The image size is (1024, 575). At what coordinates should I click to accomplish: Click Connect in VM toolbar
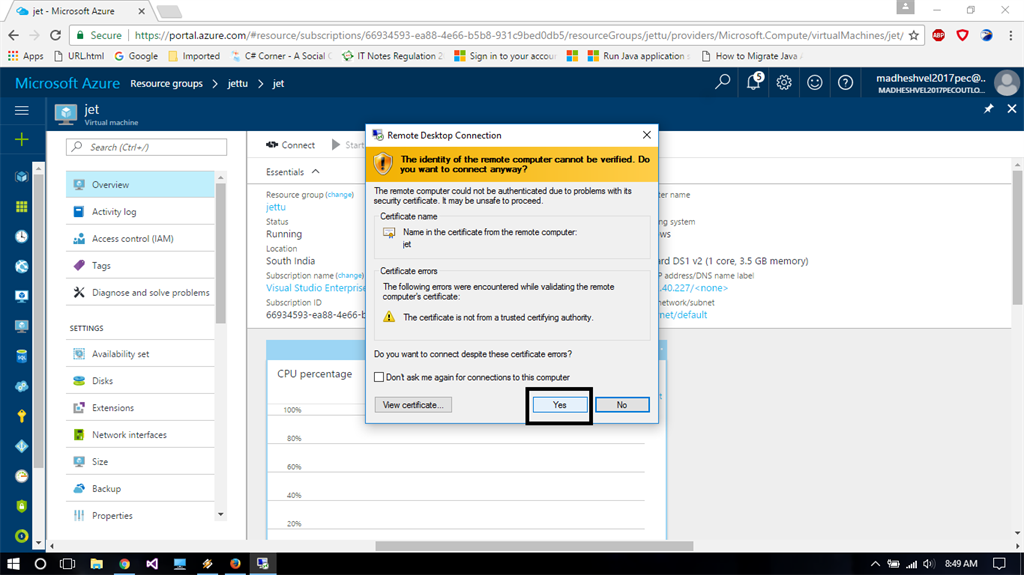pos(291,145)
